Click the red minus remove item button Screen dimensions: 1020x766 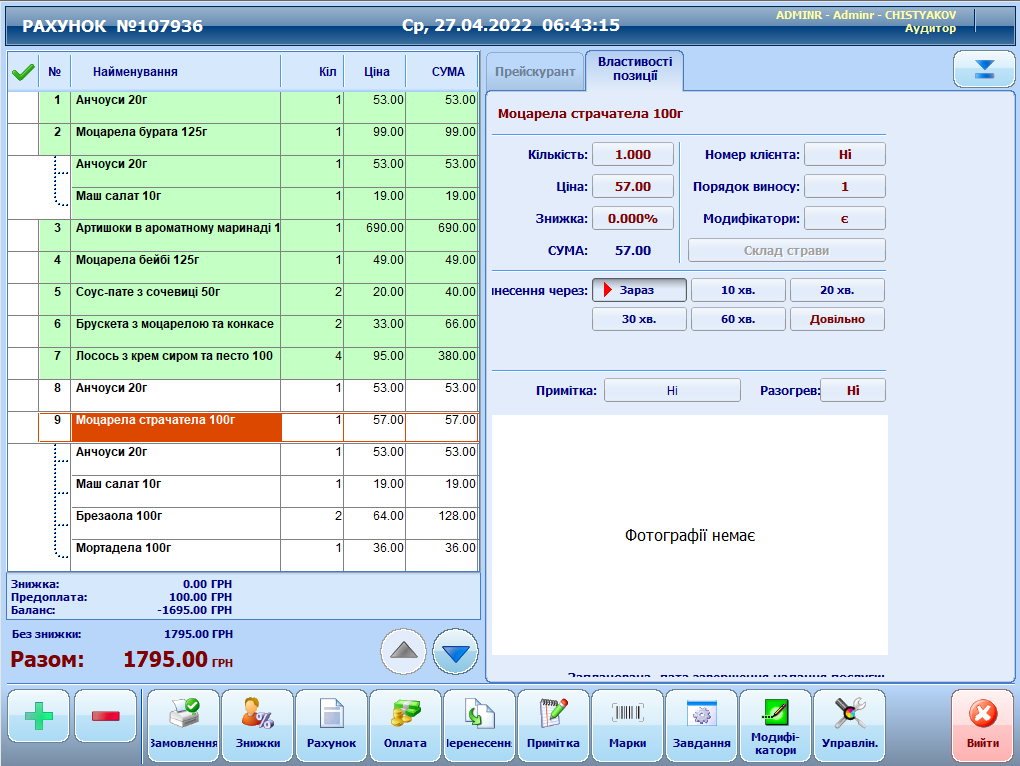(x=106, y=716)
